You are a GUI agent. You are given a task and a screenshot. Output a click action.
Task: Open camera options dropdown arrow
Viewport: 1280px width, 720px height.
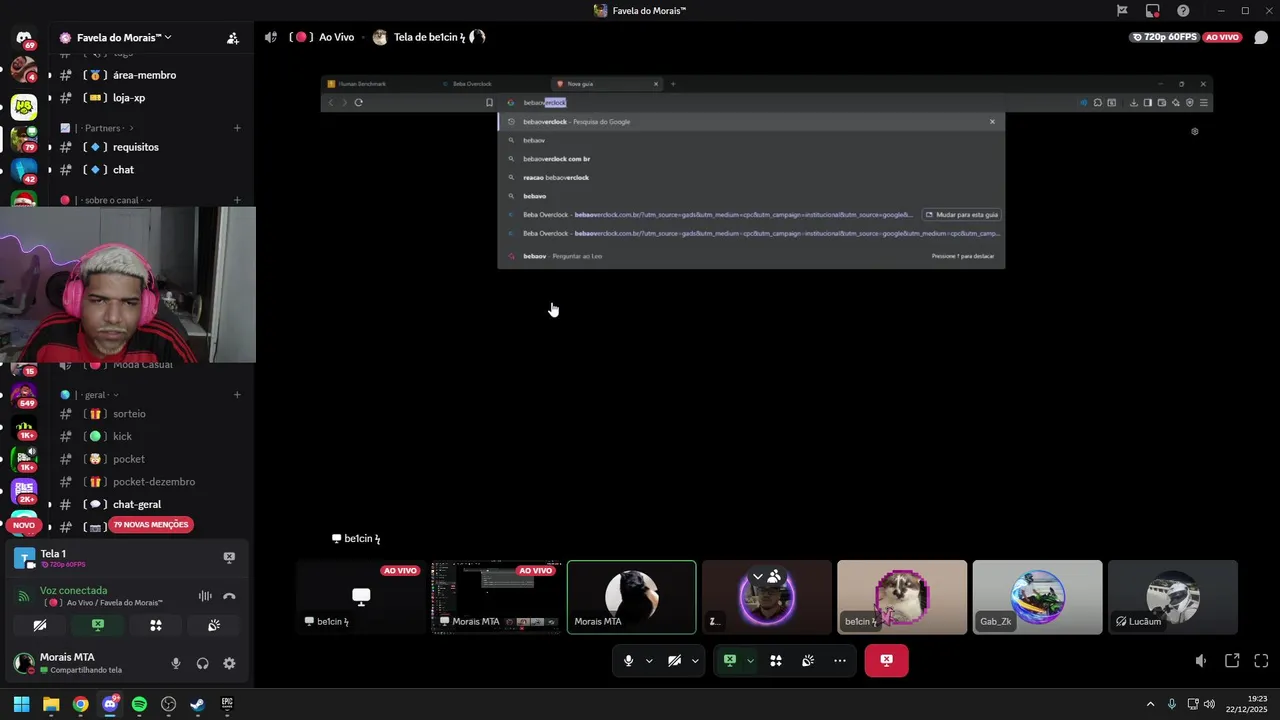coord(695,661)
